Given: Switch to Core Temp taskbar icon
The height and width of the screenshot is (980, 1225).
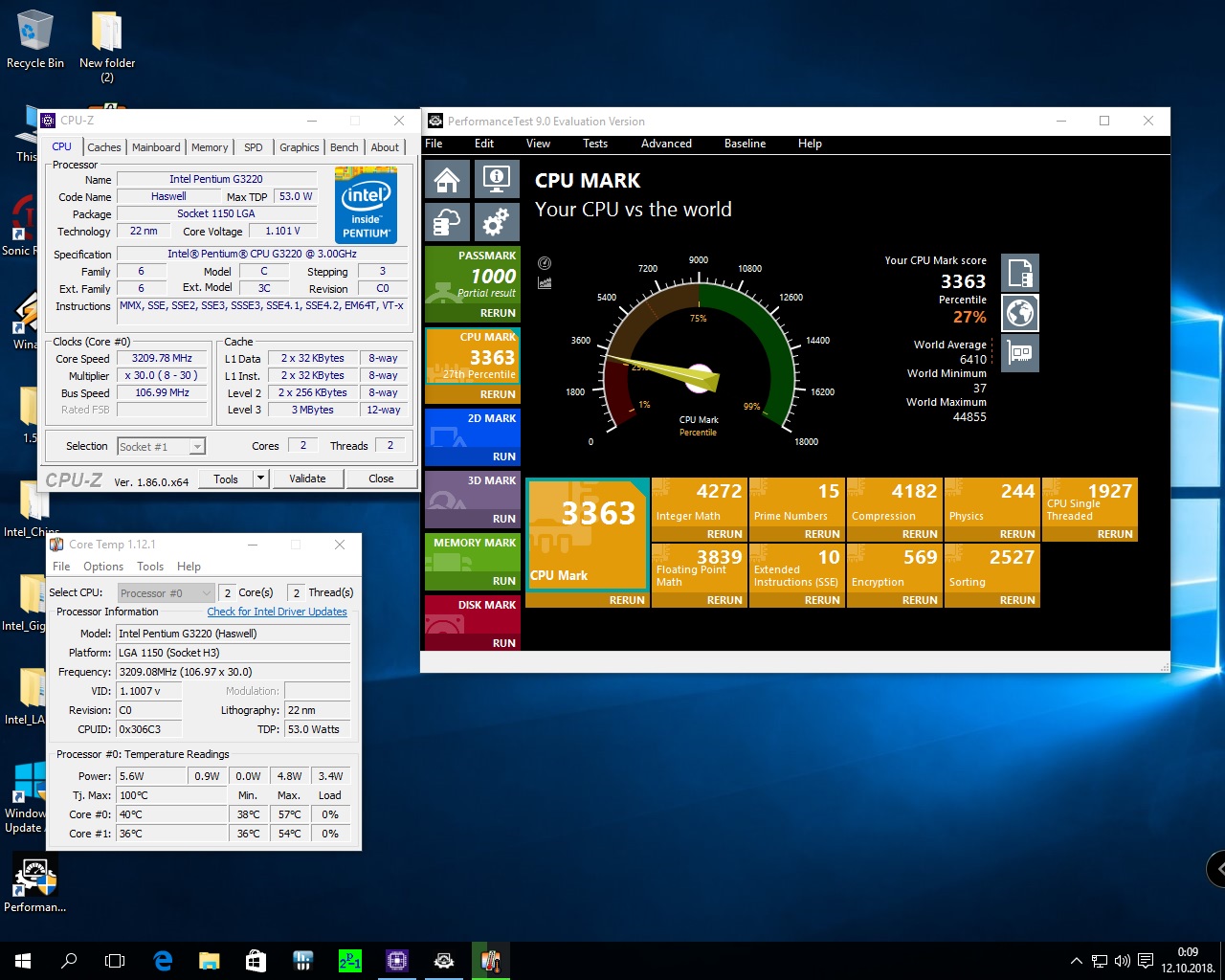Looking at the screenshot, I should (x=491, y=960).
